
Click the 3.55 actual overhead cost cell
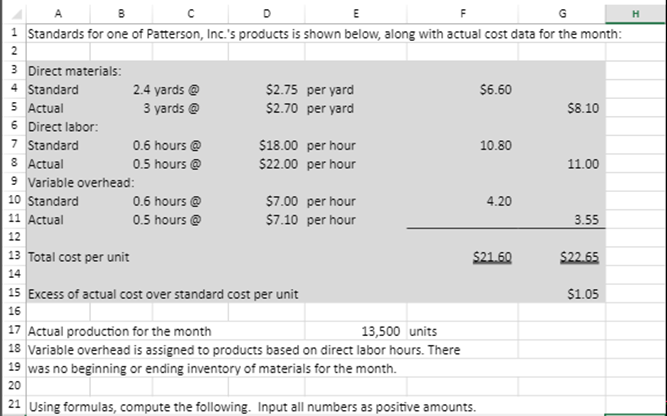pyautogui.click(x=562, y=220)
